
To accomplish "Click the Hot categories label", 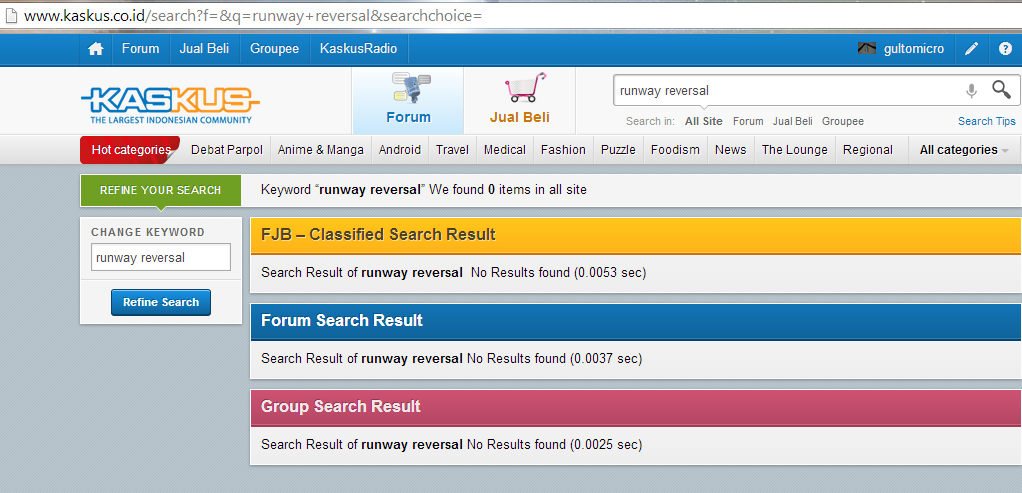I will click(131, 150).
